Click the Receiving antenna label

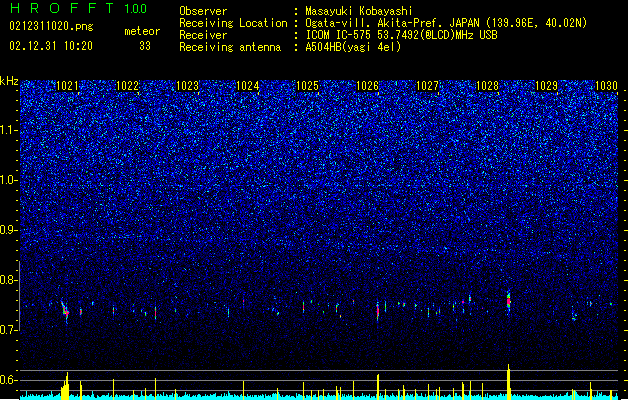click(230, 47)
